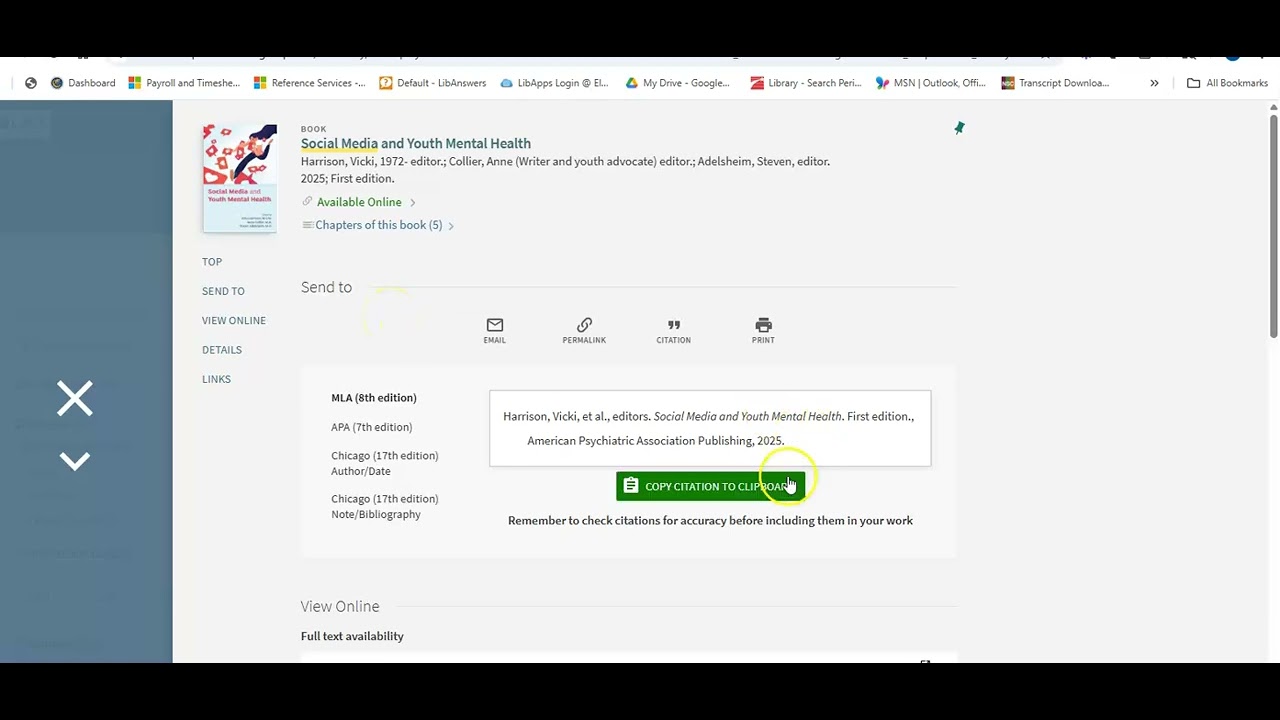
Task: Open Default - LibAnswers bookmark
Action: pyautogui.click(x=432, y=83)
